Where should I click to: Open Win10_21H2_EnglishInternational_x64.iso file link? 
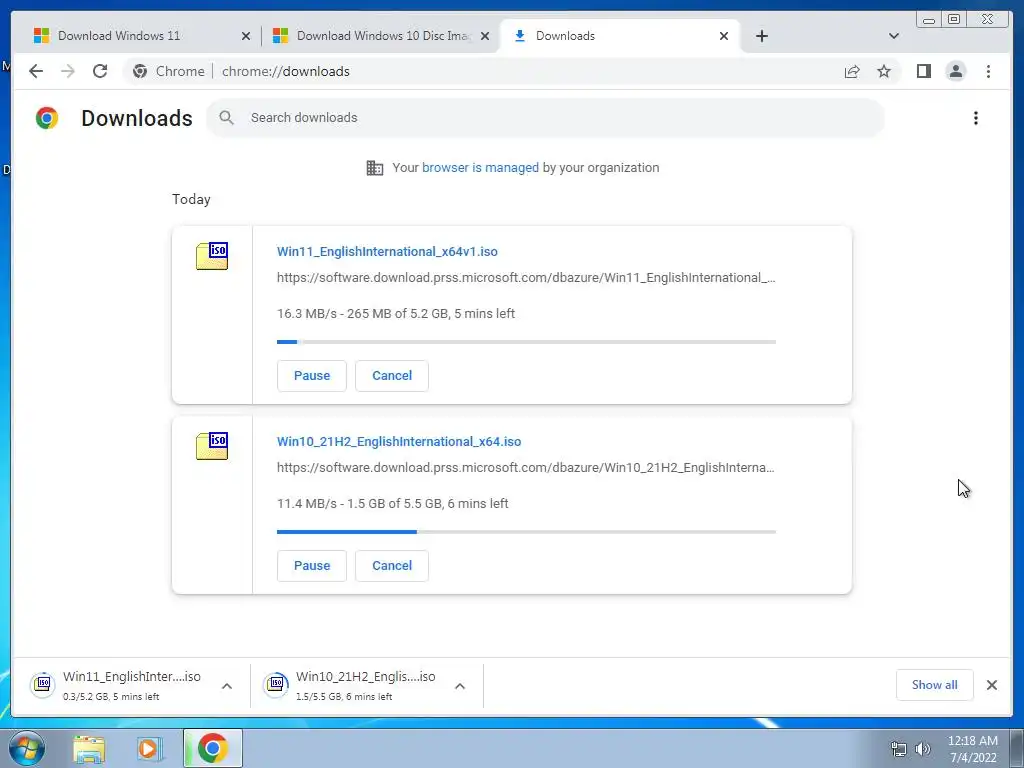[399, 441]
